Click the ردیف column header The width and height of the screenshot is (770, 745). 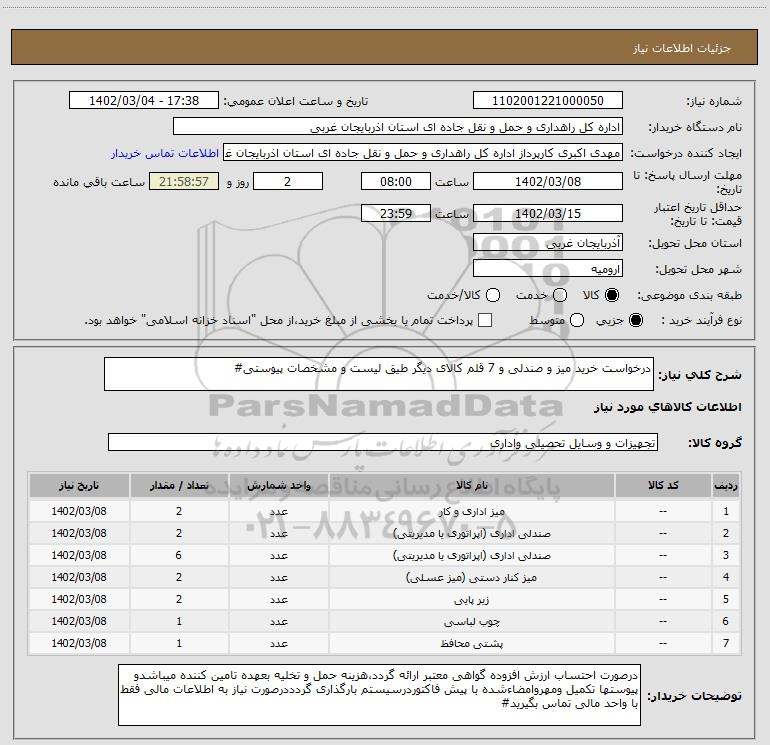click(726, 486)
